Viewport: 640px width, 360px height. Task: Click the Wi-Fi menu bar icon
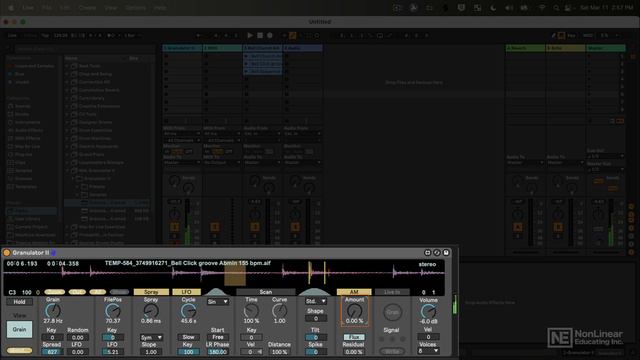542,8
